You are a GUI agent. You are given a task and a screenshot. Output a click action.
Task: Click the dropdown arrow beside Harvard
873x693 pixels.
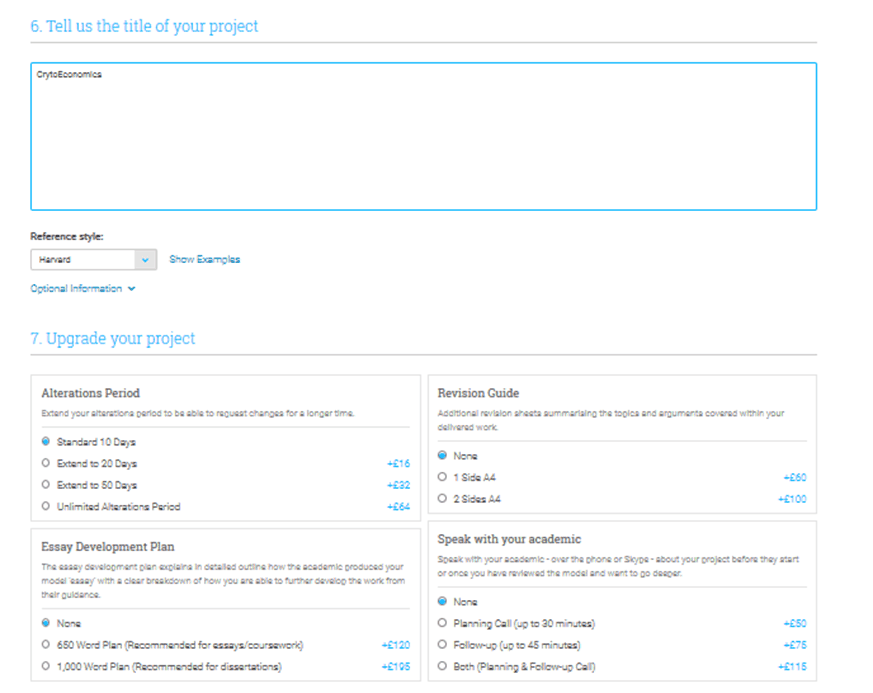coord(146,259)
